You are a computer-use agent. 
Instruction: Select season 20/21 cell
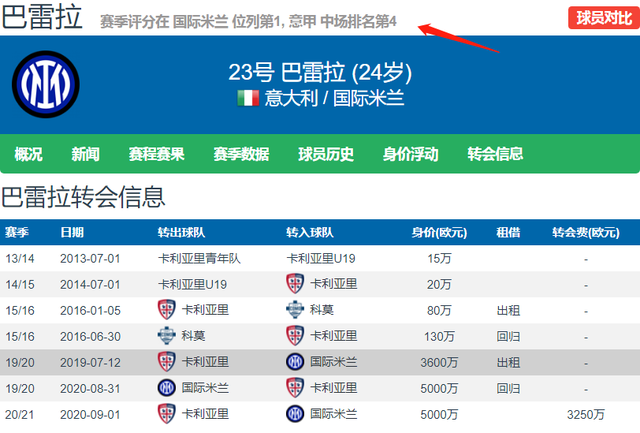pyautogui.click(x=20, y=415)
